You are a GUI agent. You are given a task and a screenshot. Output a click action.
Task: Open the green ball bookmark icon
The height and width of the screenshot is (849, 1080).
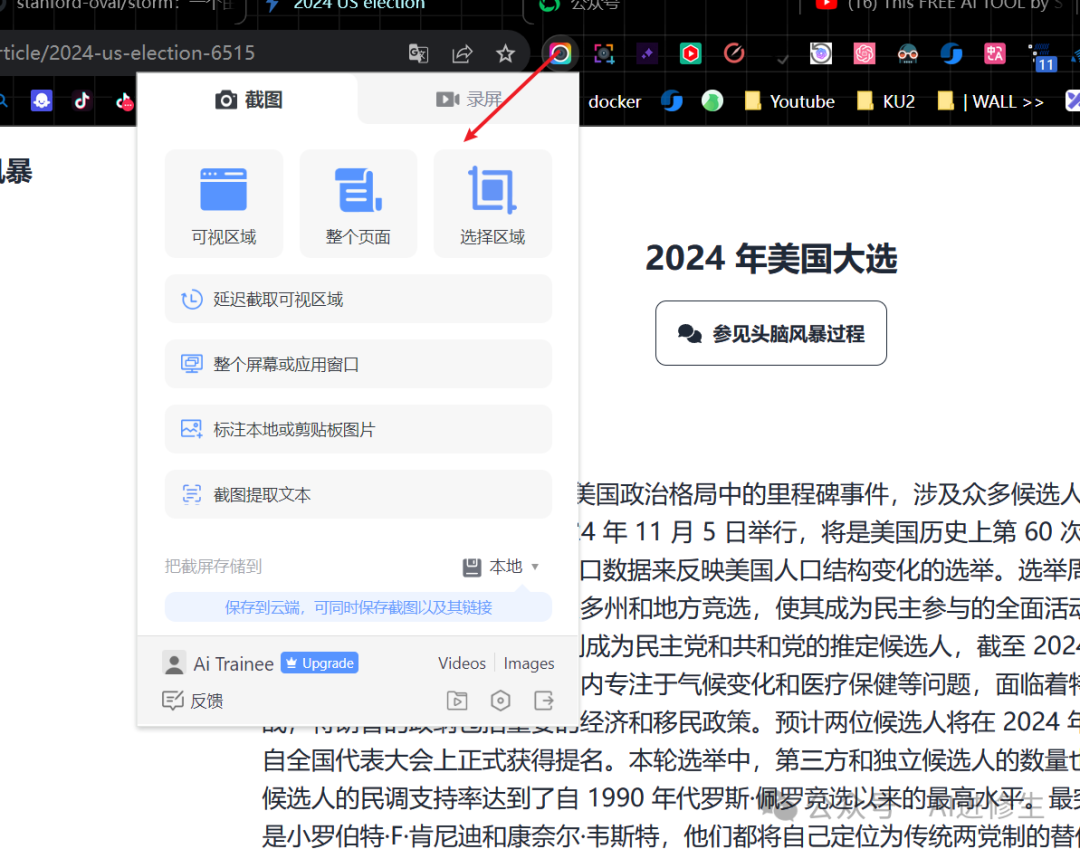(x=712, y=101)
